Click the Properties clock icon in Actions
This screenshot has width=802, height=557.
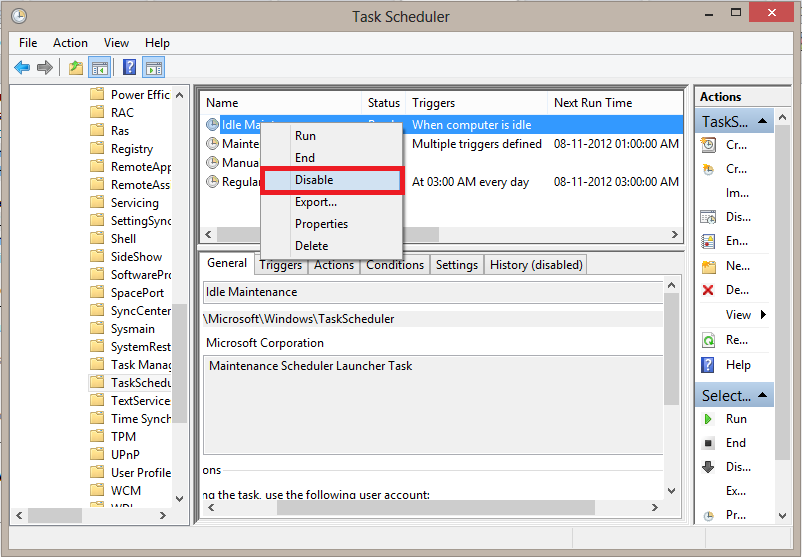click(x=708, y=516)
